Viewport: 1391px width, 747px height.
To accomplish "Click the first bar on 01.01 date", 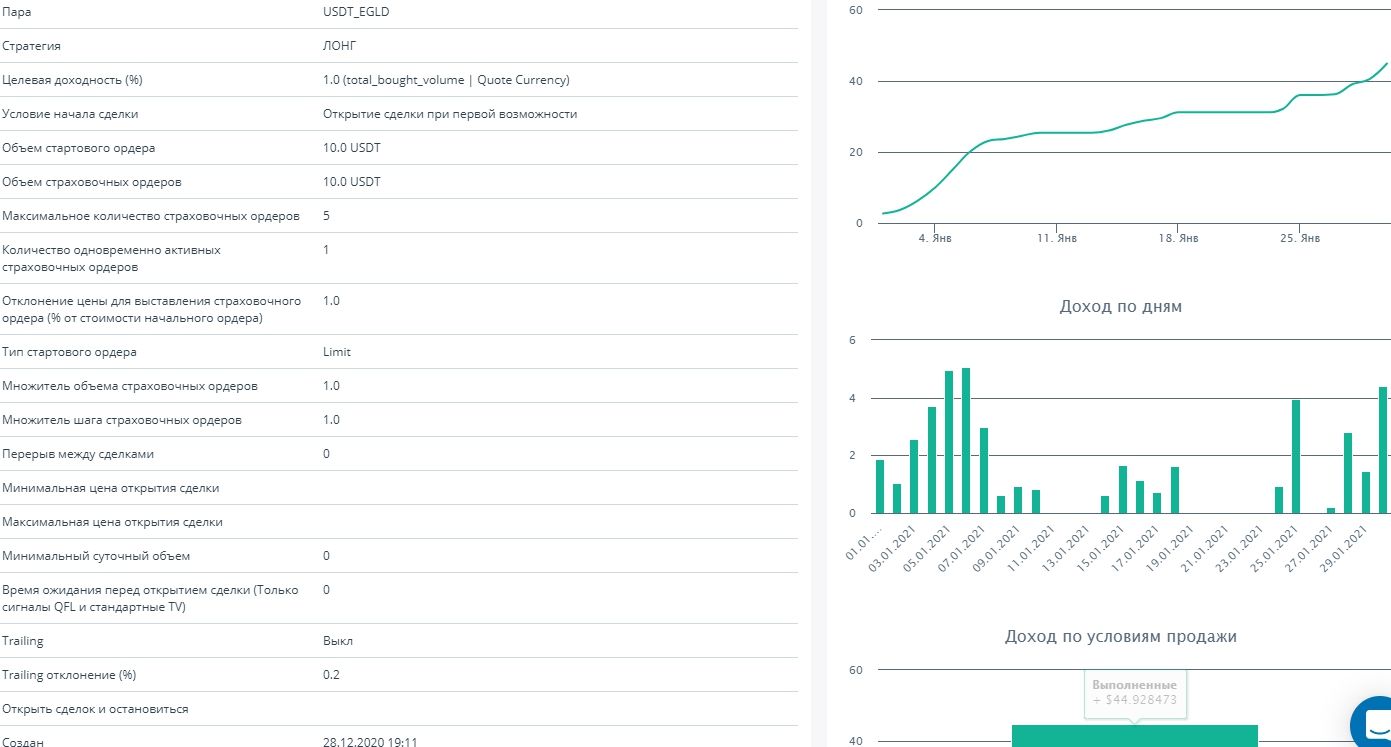I will pos(880,486).
